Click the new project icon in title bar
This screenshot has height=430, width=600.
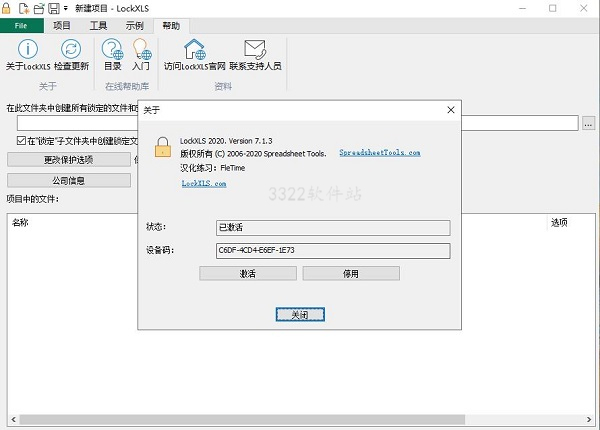(x=24, y=8)
